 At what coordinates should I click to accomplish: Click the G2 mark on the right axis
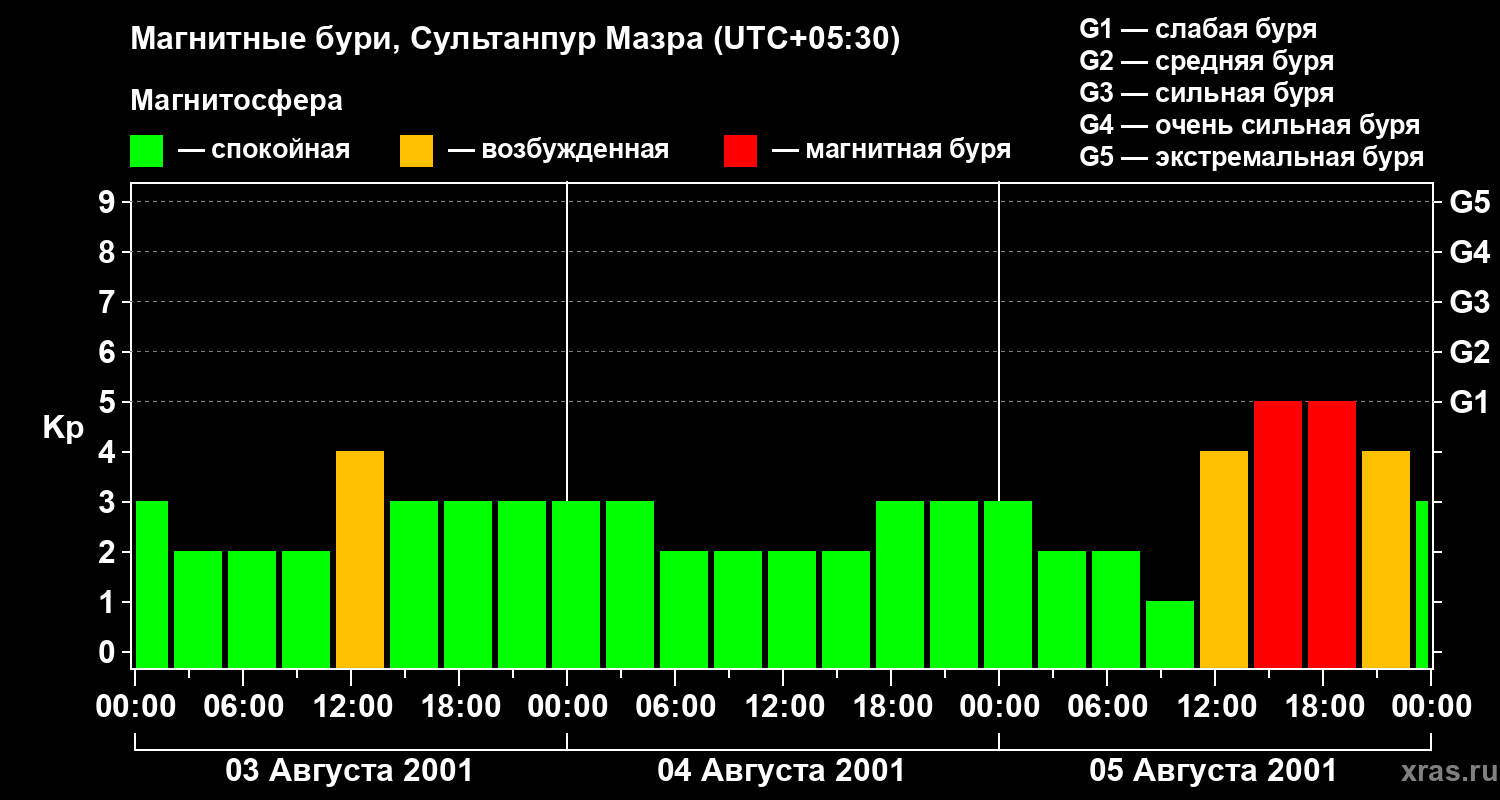tap(1470, 352)
